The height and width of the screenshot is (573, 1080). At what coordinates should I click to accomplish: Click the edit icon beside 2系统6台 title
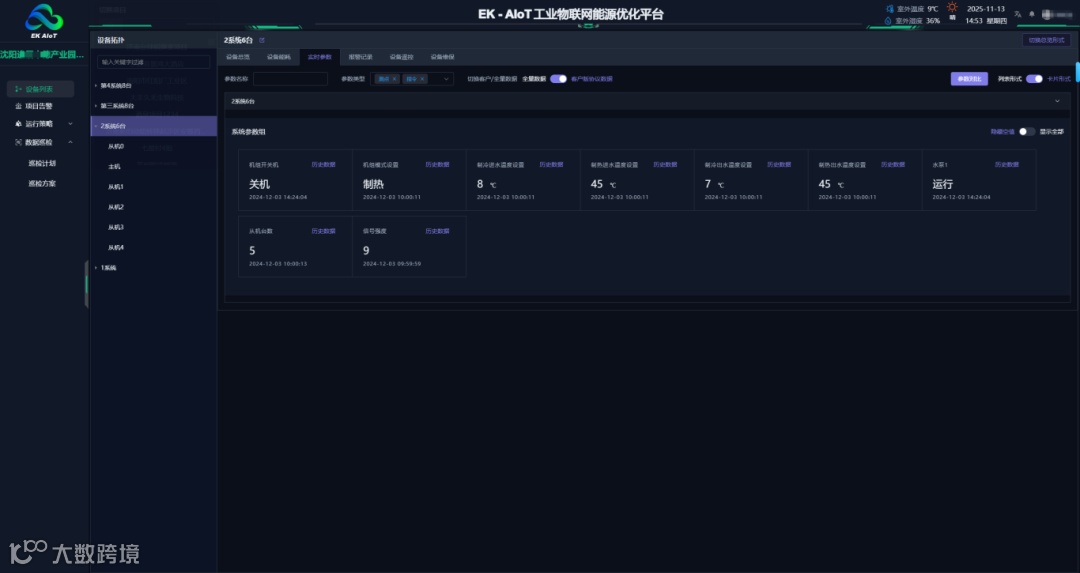tap(262, 40)
